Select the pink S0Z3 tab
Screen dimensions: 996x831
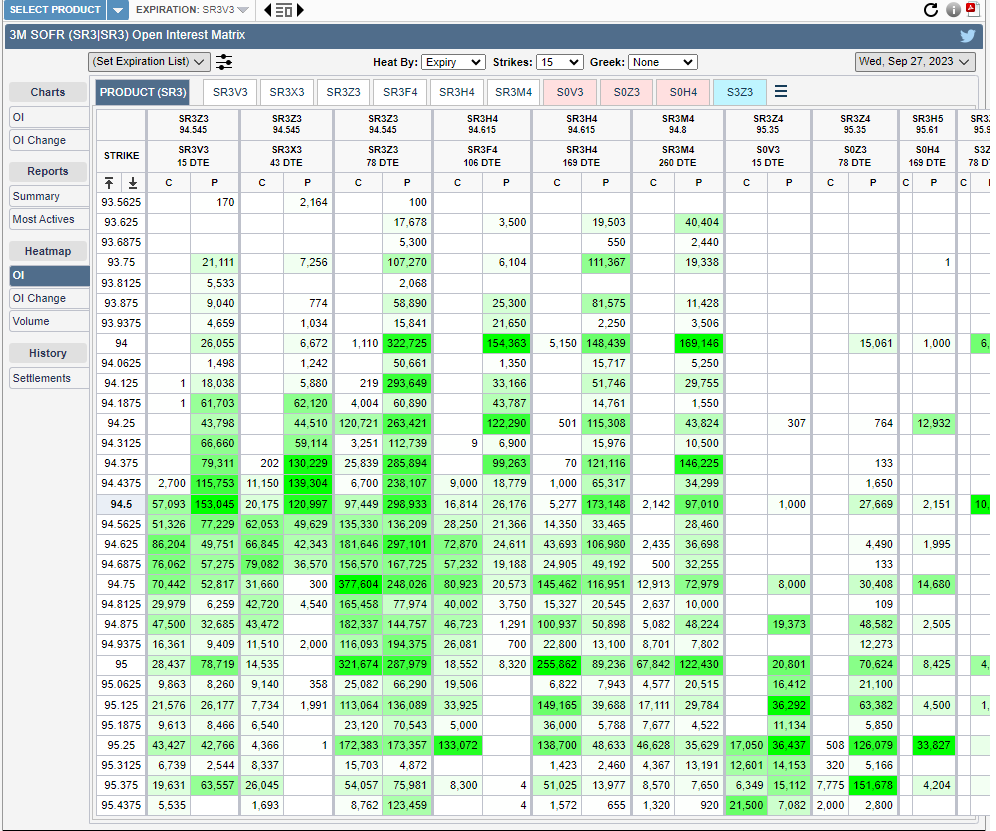pos(627,92)
